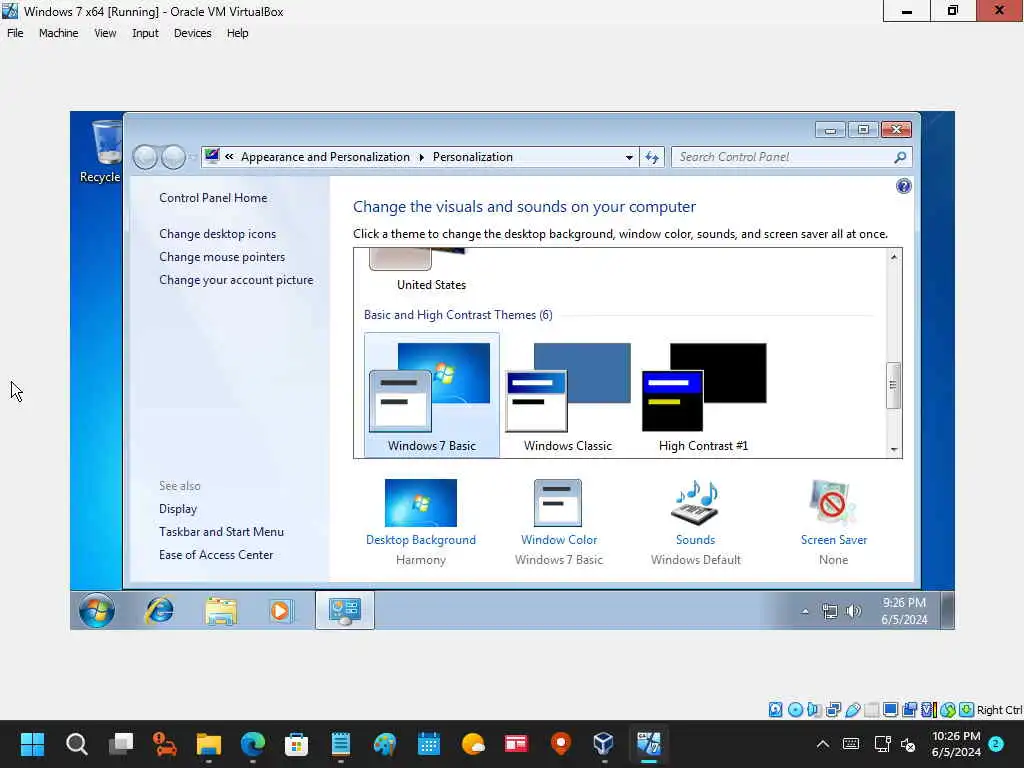Open host File Explorer from taskbar
The height and width of the screenshot is (768, 1024).
coord(208,744)
